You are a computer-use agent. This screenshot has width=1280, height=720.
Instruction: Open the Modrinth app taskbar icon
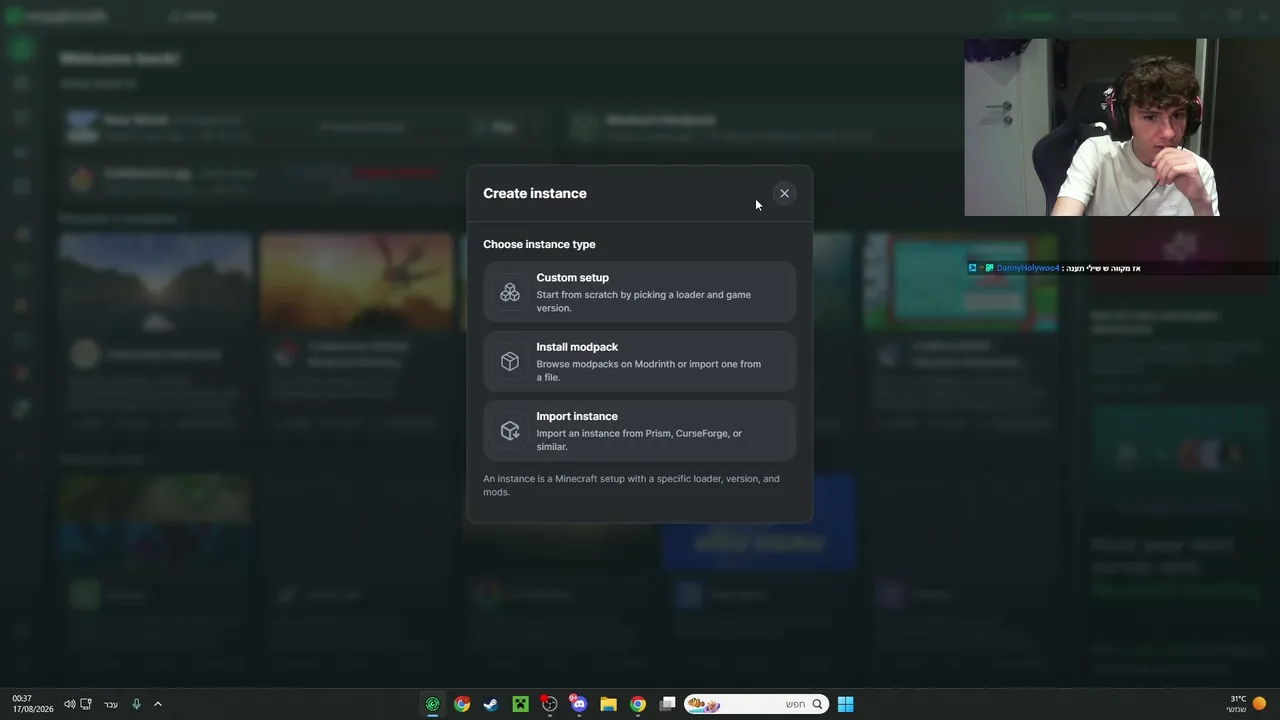[x=432, y=704]
